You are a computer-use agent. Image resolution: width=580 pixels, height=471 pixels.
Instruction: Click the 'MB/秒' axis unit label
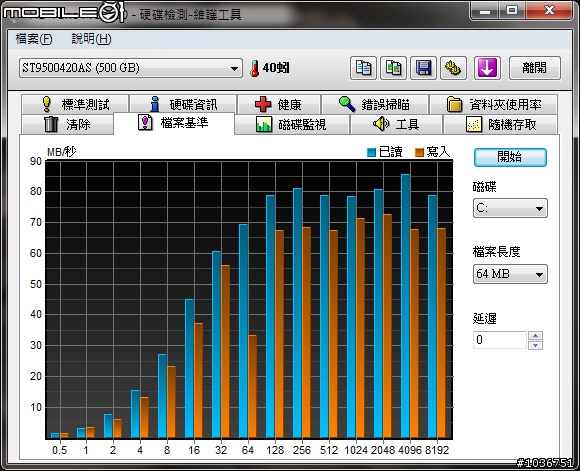tap(61, 152)
